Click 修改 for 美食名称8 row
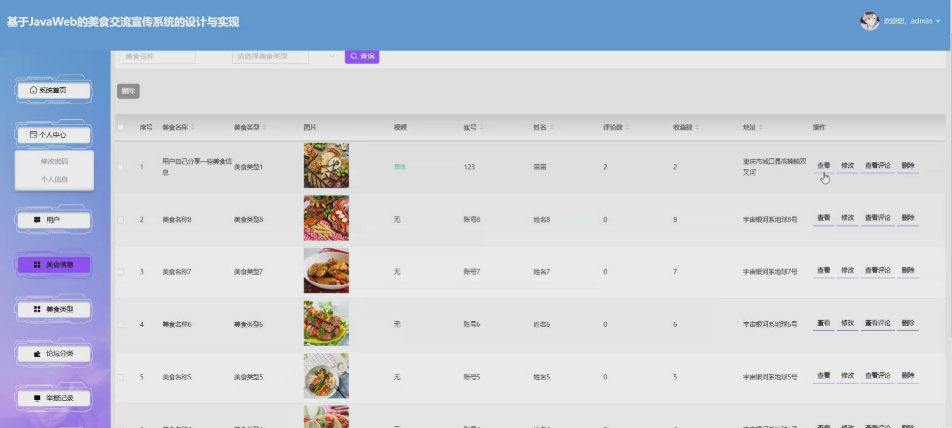Viewport: 952px width, 428px height. (848, 218)
